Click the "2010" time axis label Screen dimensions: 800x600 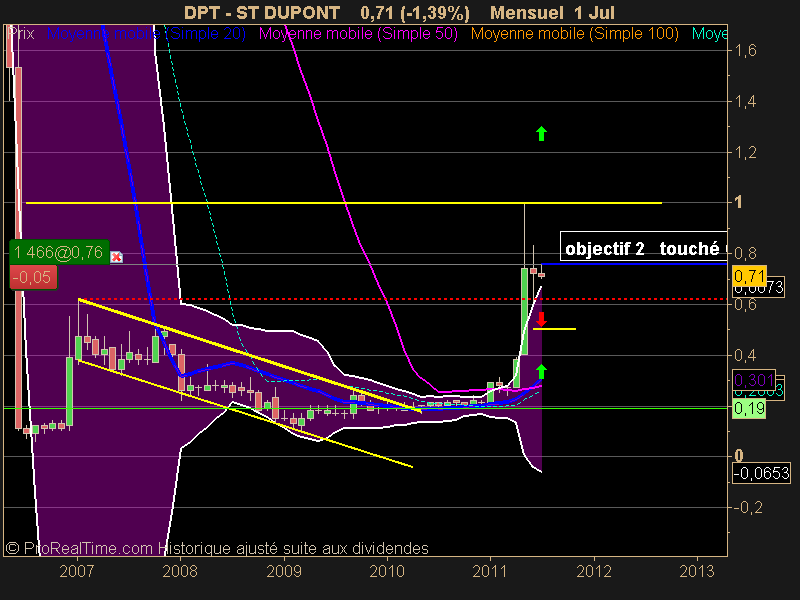pos(387,571)
